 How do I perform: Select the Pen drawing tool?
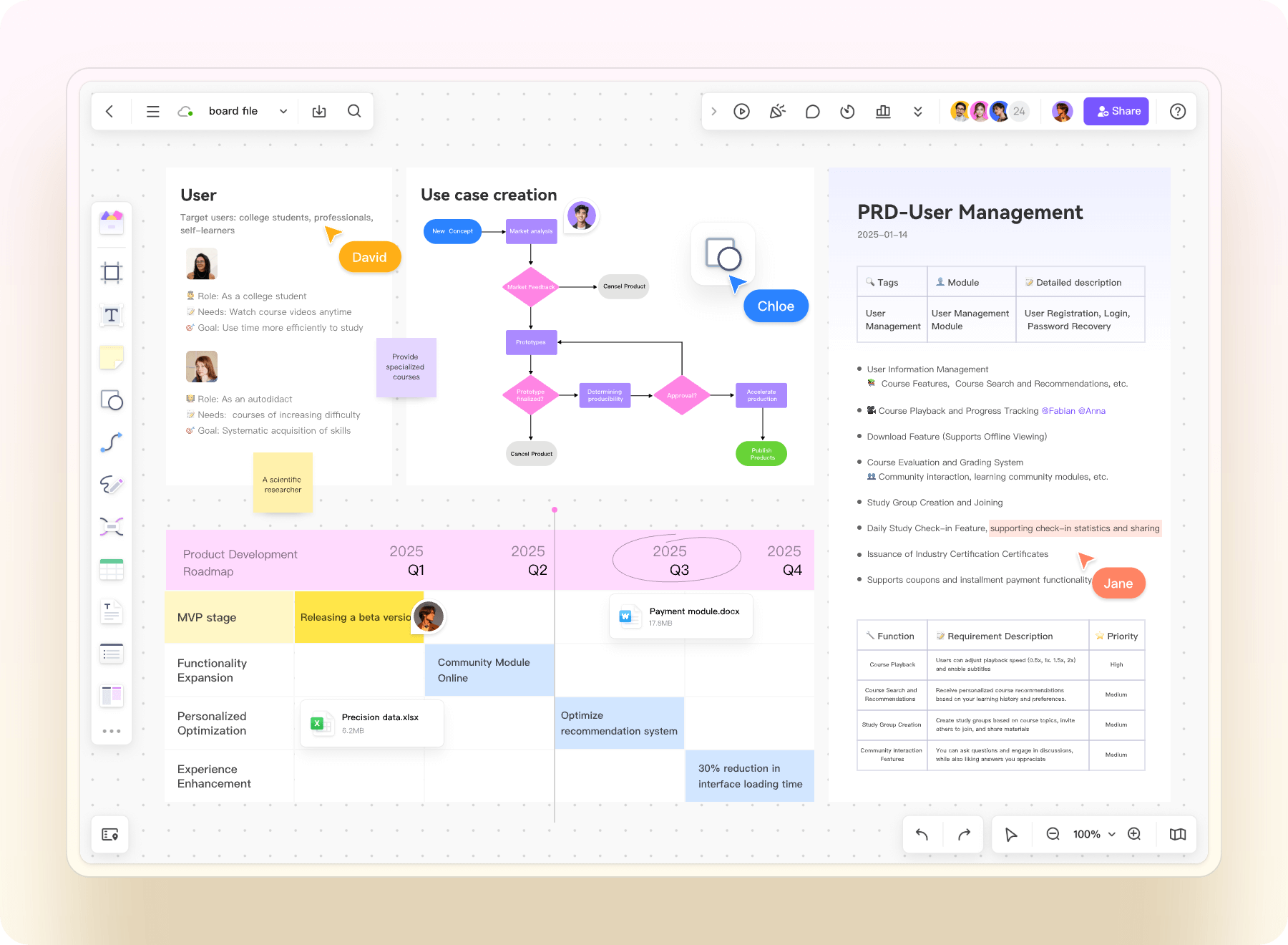112,485
